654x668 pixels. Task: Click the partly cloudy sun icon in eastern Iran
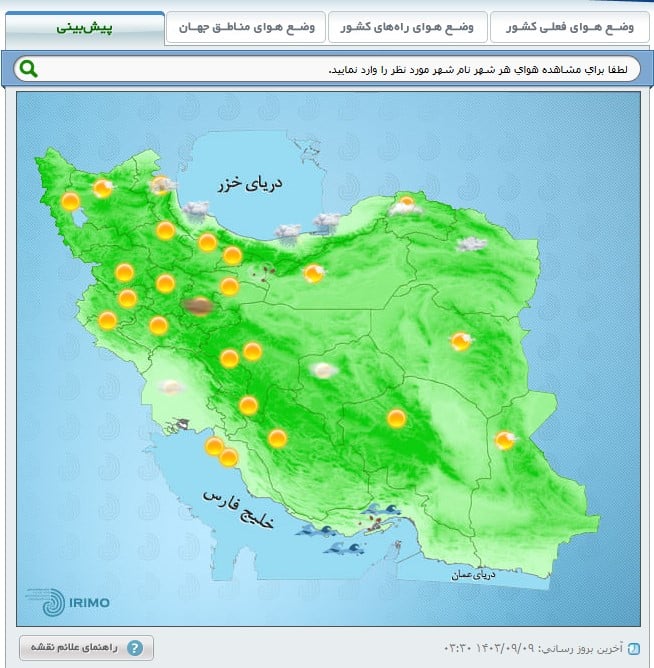coord(460,342)
